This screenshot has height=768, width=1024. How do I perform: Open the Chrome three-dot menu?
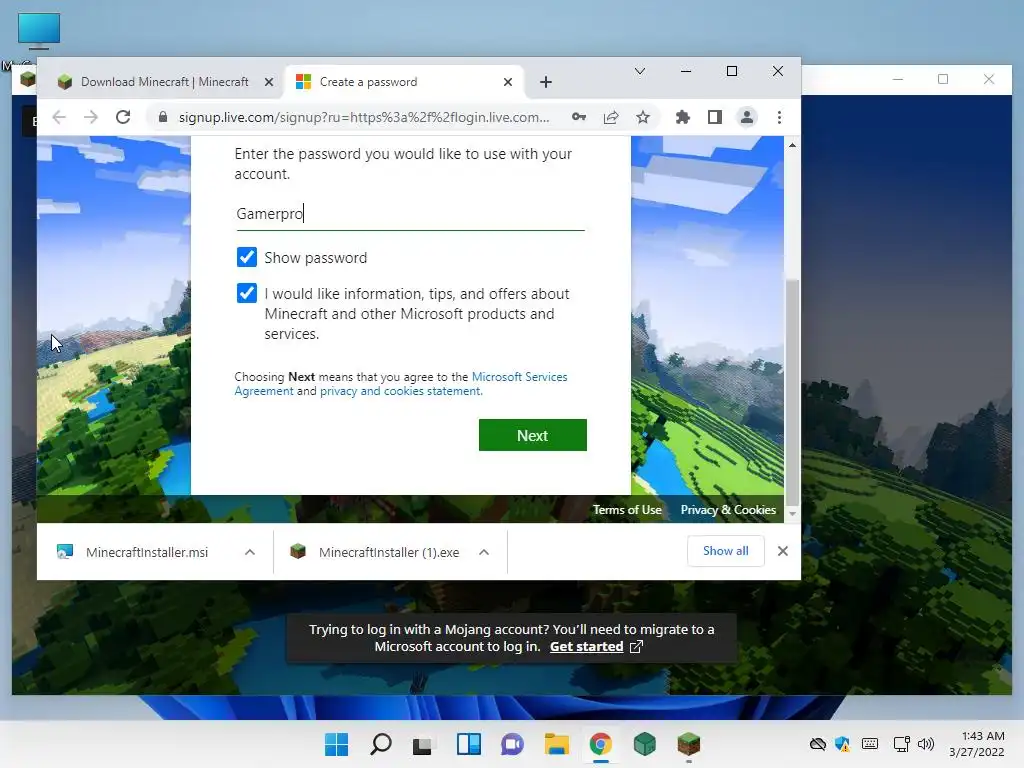click(779, 118)
